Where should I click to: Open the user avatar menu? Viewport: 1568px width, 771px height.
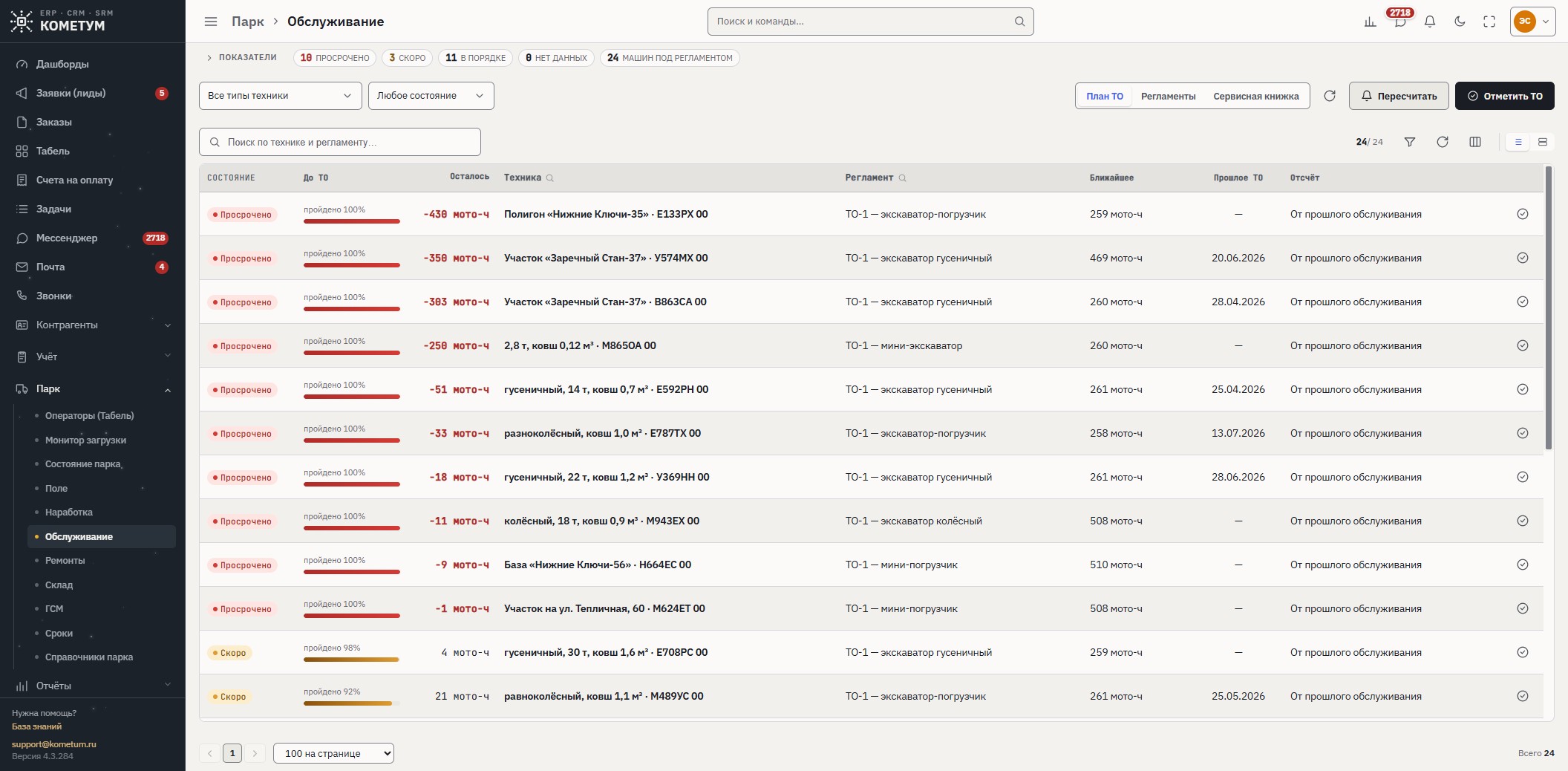1532,22
